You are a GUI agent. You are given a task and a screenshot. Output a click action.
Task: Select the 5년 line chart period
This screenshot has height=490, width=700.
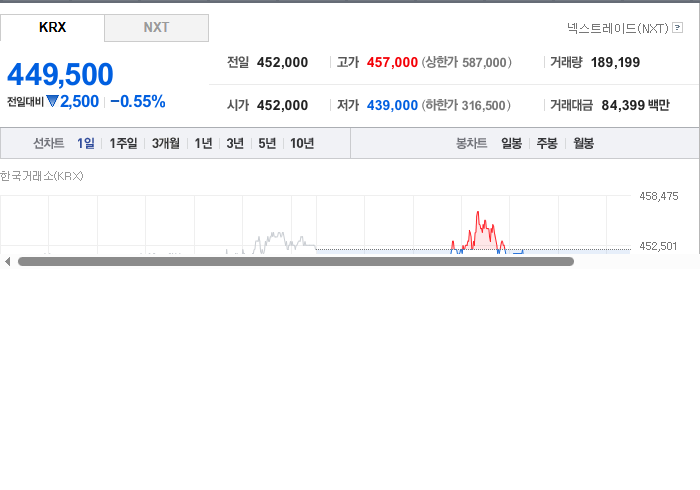click(x=267, y=143)
